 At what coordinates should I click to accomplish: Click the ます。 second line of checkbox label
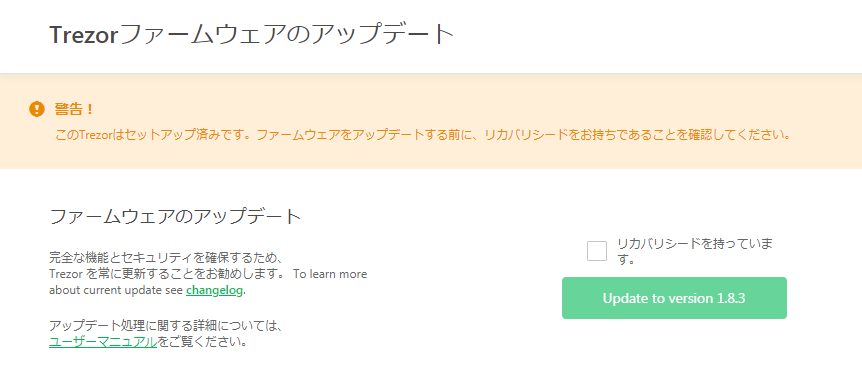pos(627,259)
